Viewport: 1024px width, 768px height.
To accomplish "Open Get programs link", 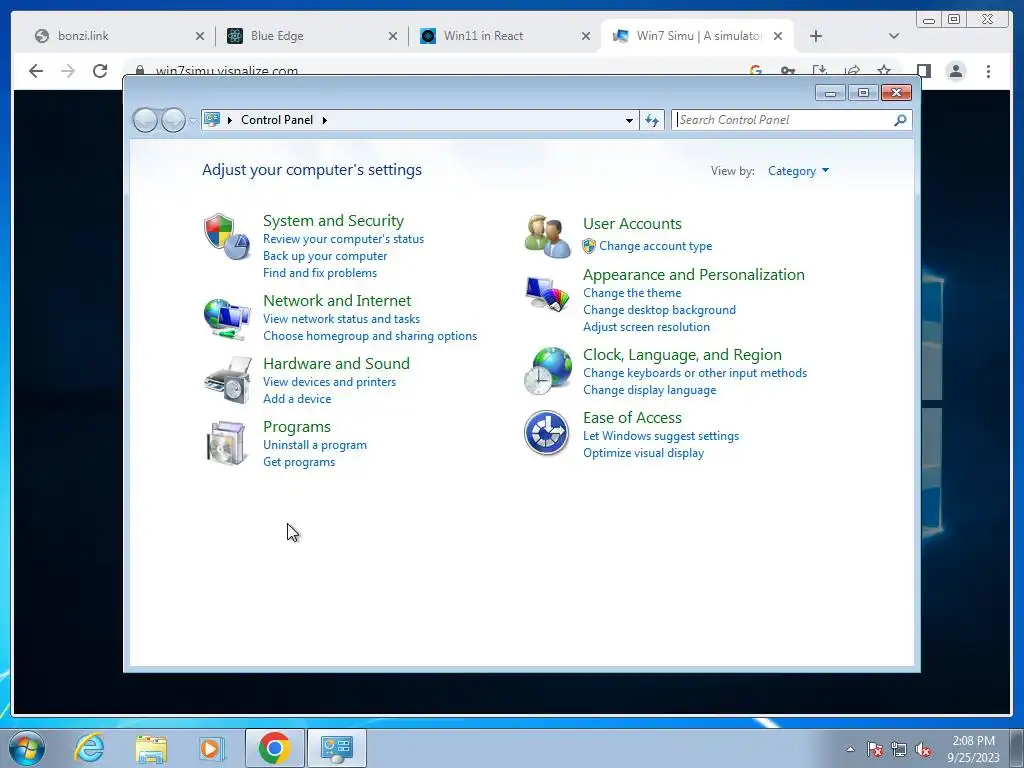I will coord(298,462).
